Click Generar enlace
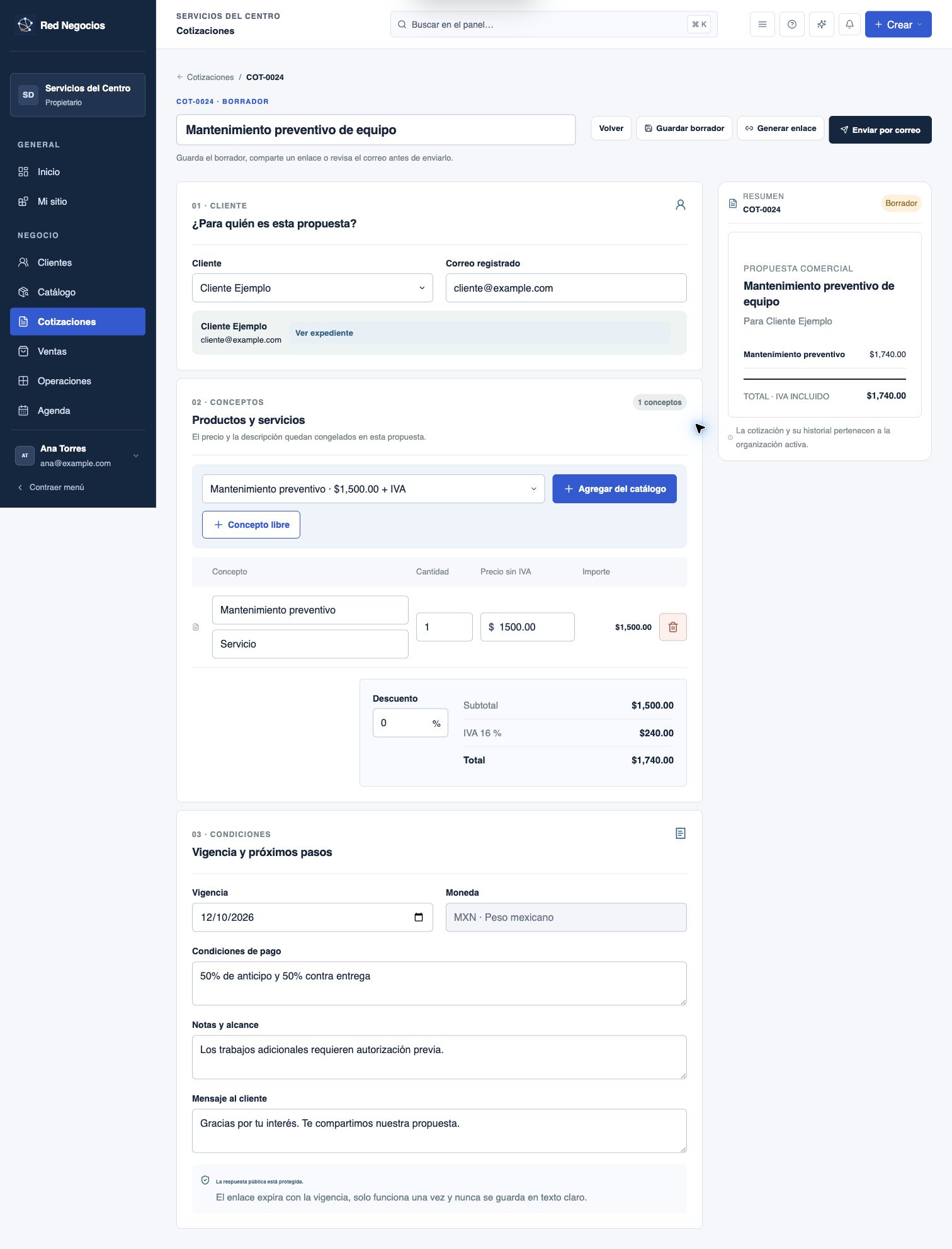The image size is (952, 1249). (781, 128)
